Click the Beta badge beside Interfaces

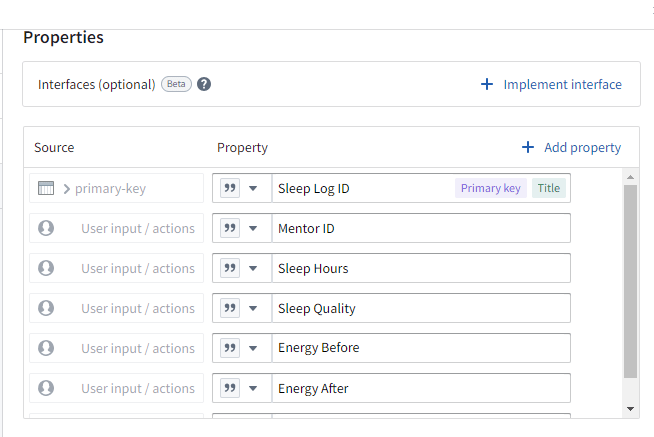coord(176,84)
